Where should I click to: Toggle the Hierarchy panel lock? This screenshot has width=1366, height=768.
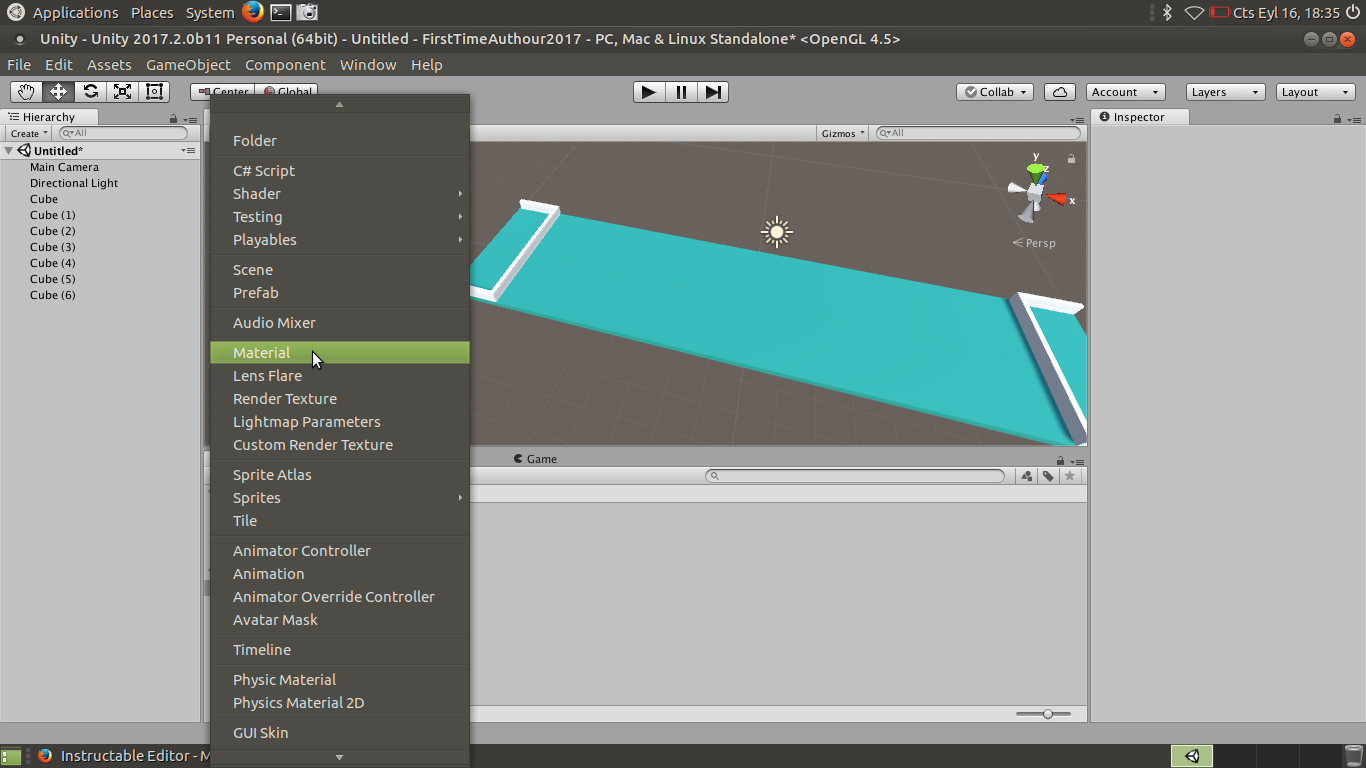click(x=174, y=118)
